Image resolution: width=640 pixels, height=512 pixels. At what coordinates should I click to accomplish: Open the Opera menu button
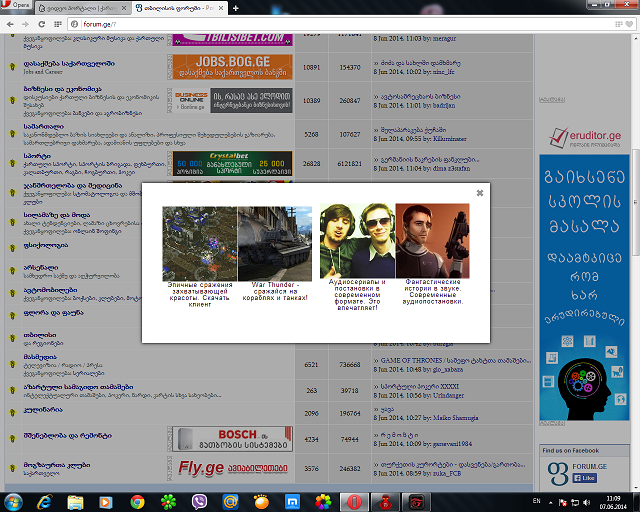coord(16,5)
